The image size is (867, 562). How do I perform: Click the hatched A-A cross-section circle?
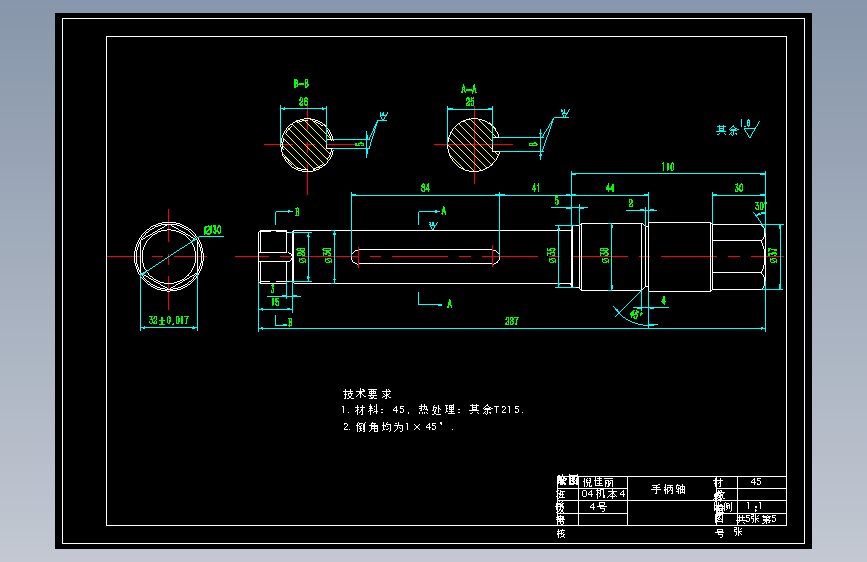point(473,145)
